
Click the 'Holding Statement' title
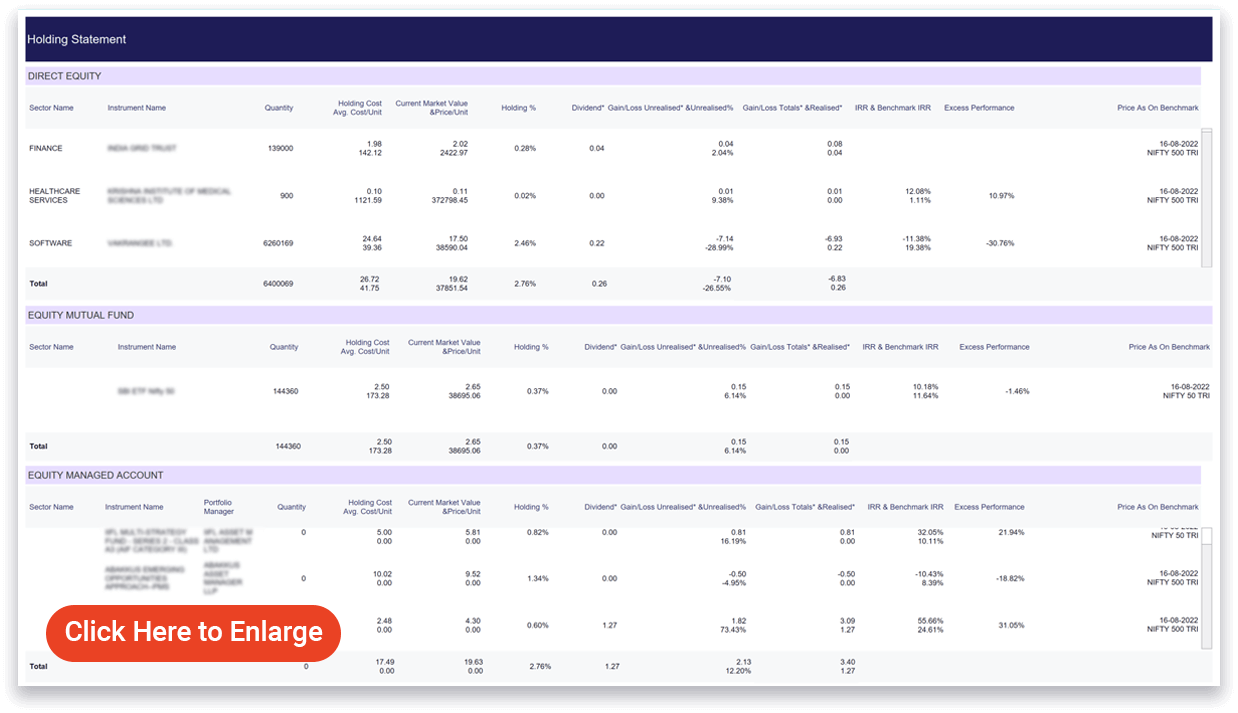(77, 39)
